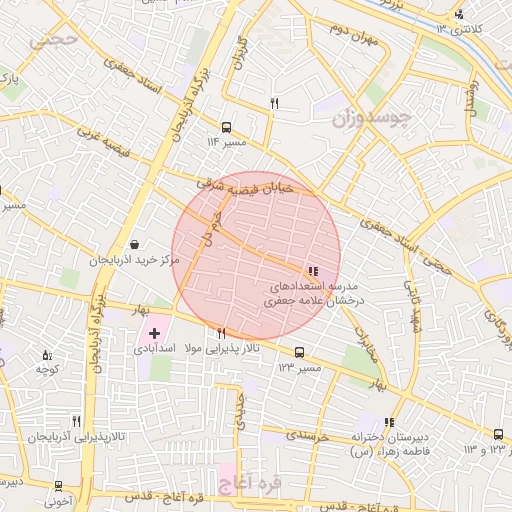Select the خرسندی street label
Screen dimensions: 512x512
(x=307, y=436)
